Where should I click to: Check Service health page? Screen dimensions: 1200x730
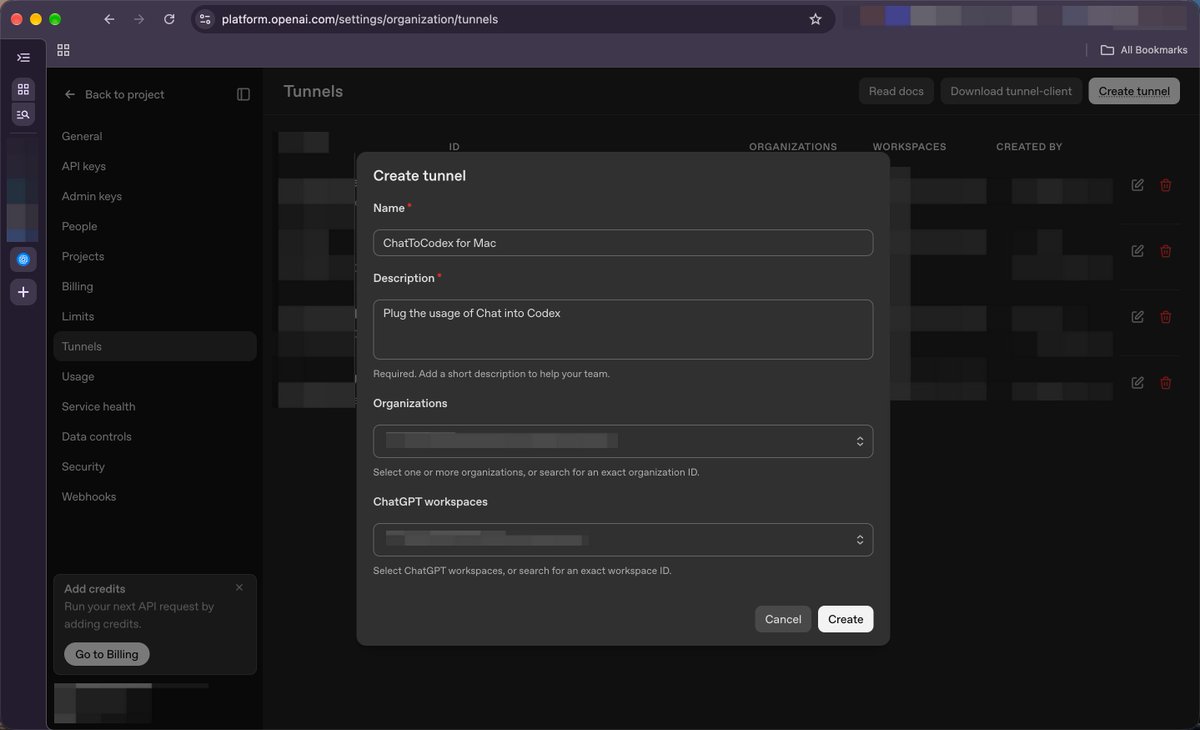pyautogui.click(x=155, y=406)
